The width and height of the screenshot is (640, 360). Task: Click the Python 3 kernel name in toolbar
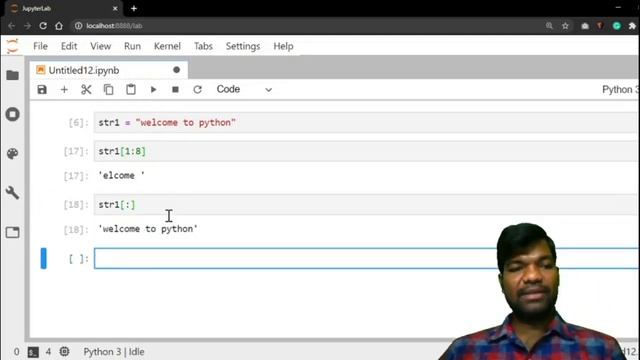click(620, 89)
